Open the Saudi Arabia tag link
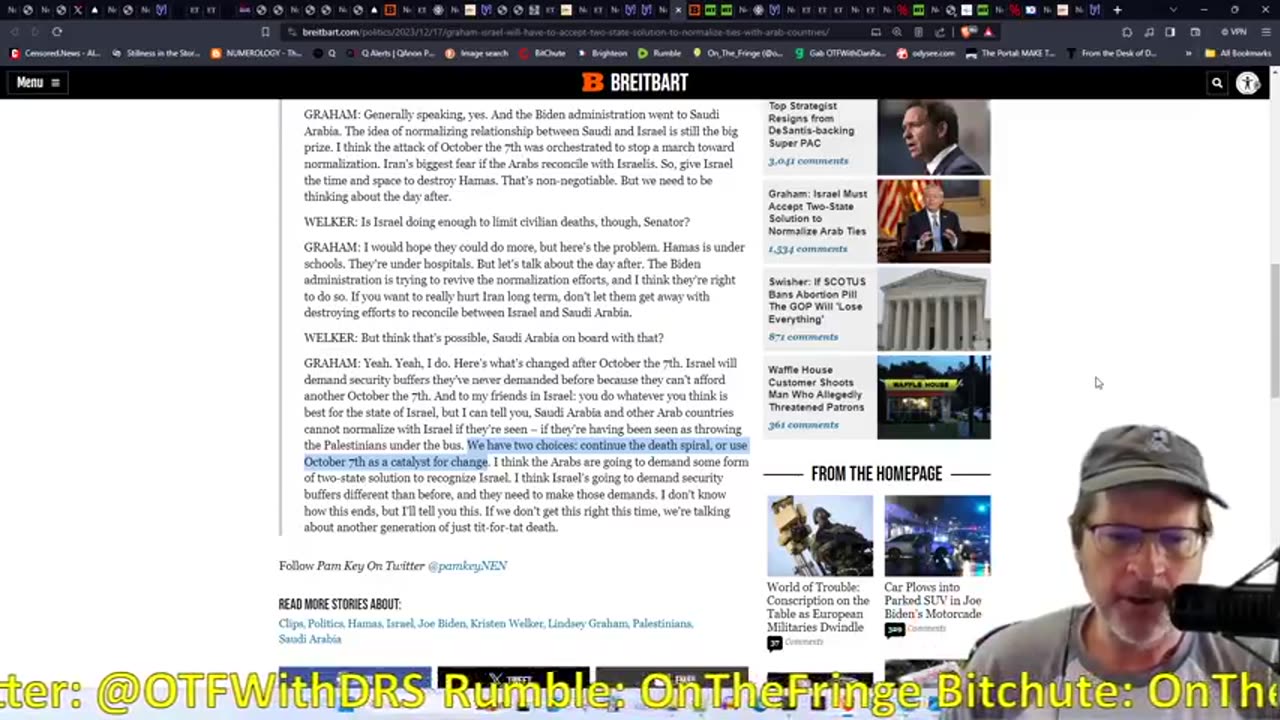 pyautogui.click(x=310, y=639)
